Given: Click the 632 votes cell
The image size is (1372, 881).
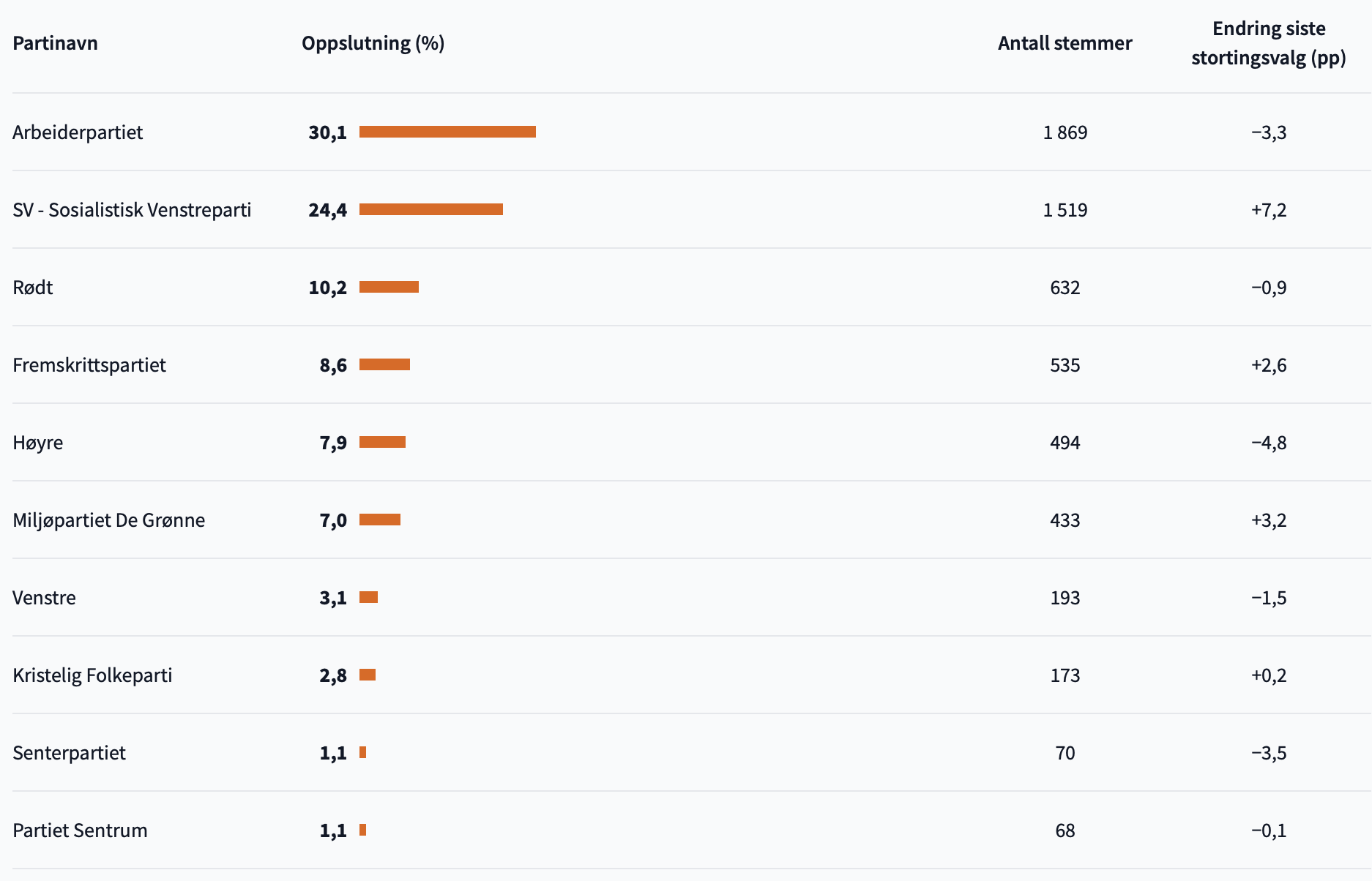Looking at the screenshot, I should (x=1065, y=288).
